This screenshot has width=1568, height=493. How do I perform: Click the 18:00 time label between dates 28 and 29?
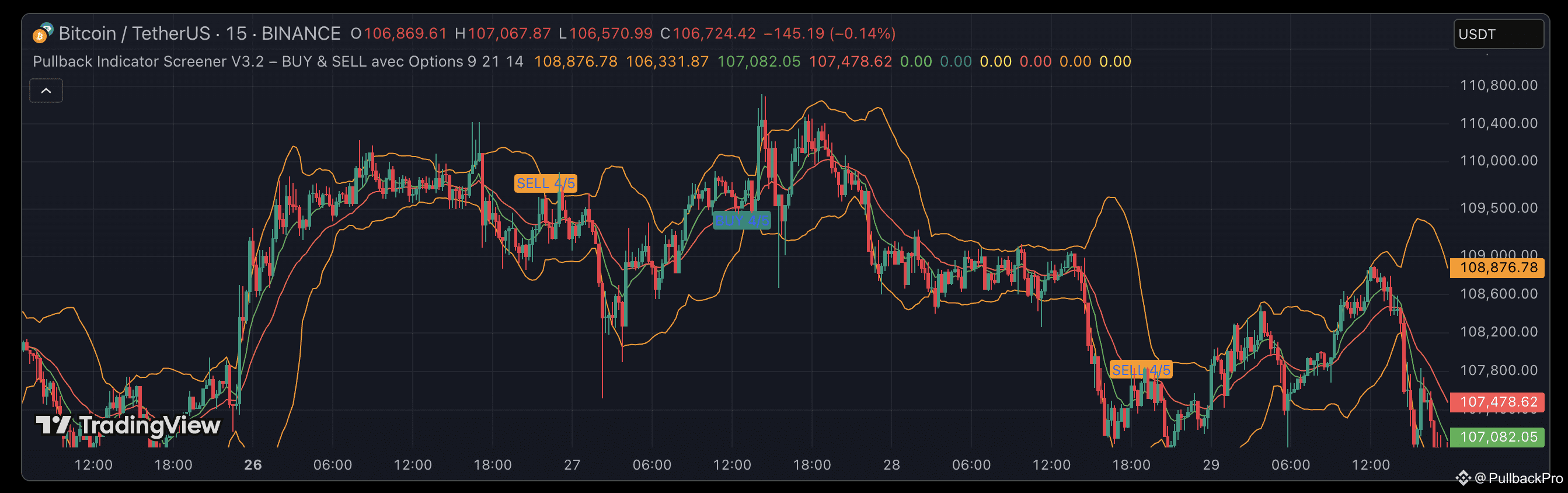(x=1131, y=465)
